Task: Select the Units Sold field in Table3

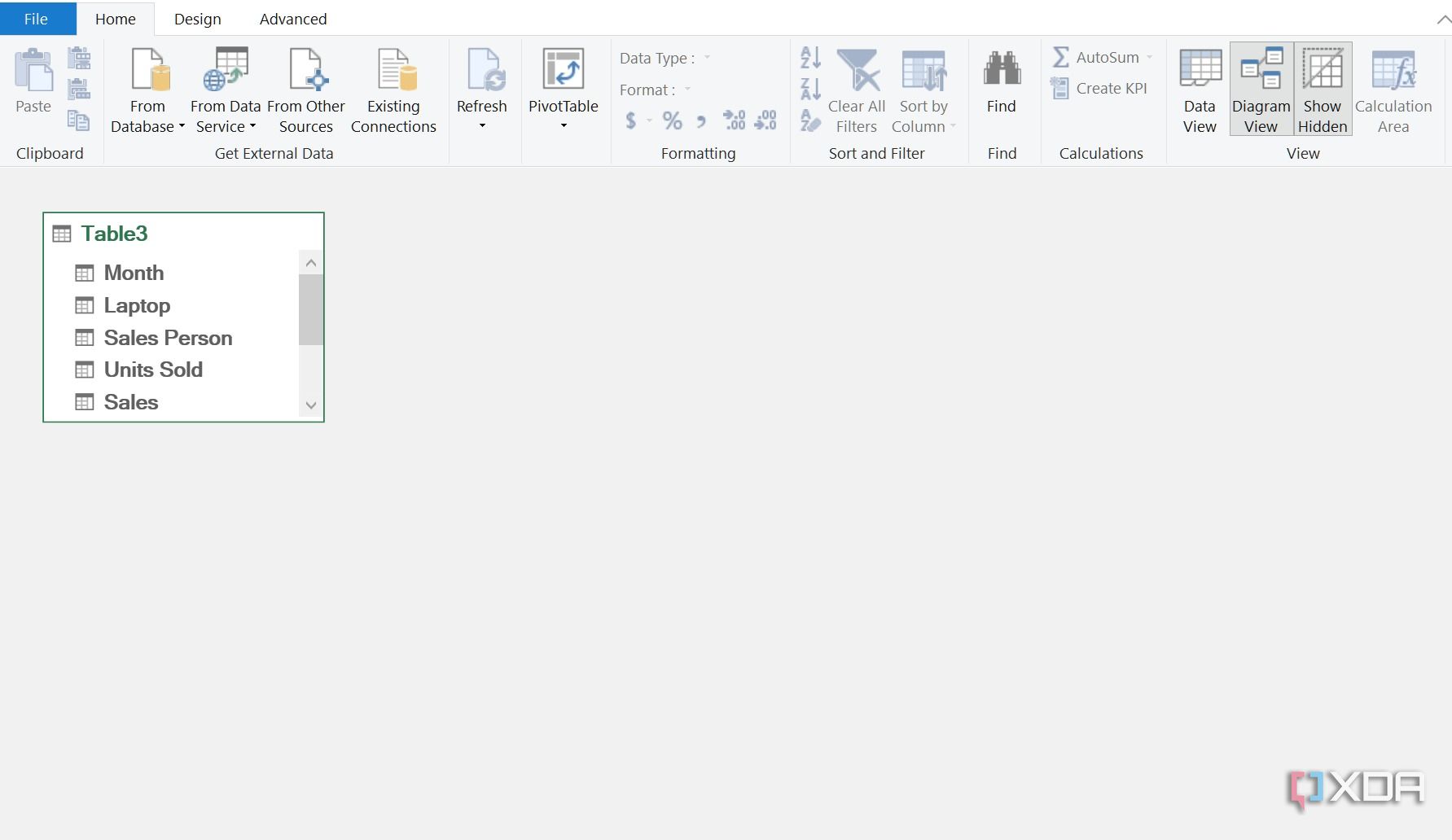Action: pos(152,370)
